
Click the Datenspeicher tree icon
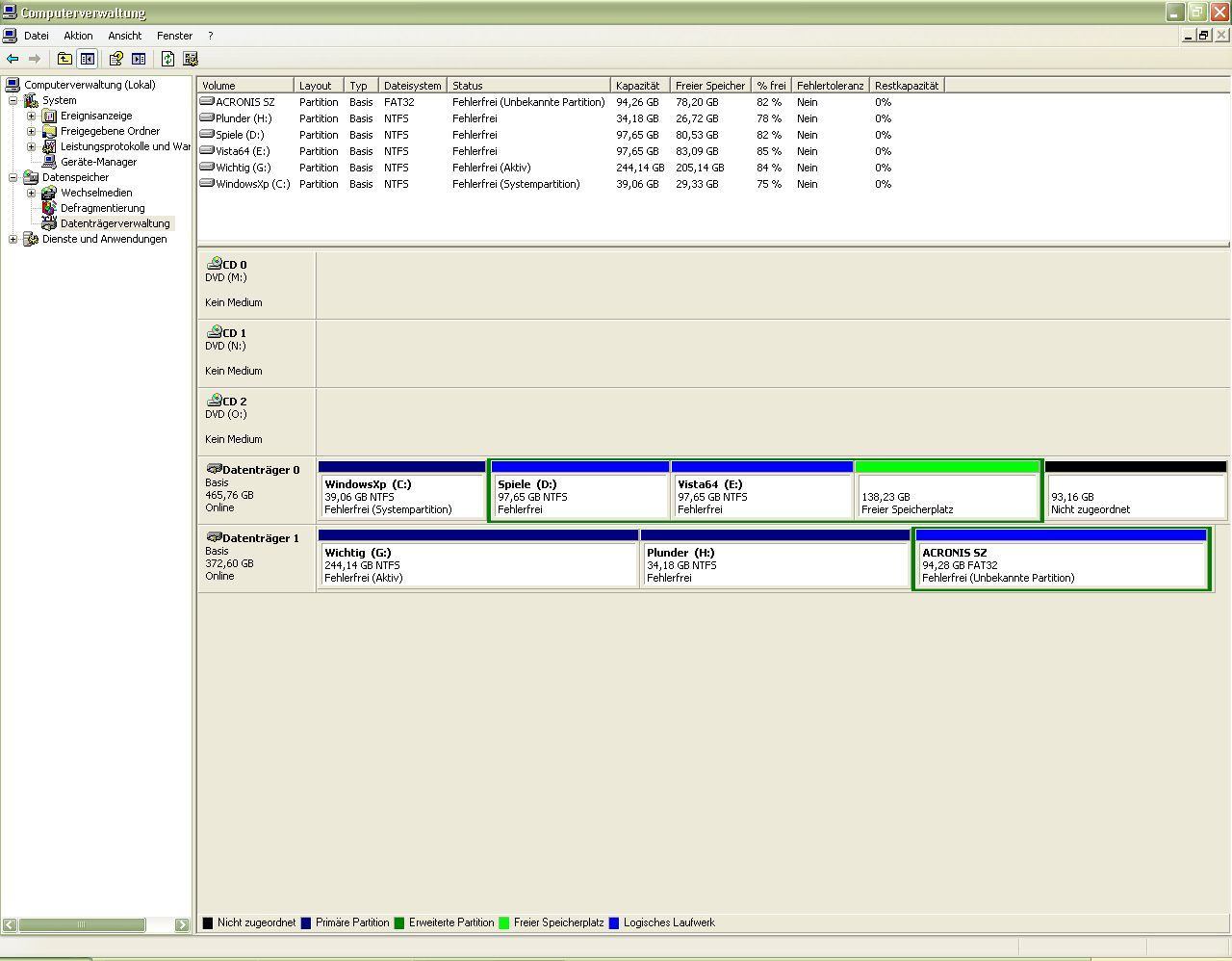click(x=31, y=177)
